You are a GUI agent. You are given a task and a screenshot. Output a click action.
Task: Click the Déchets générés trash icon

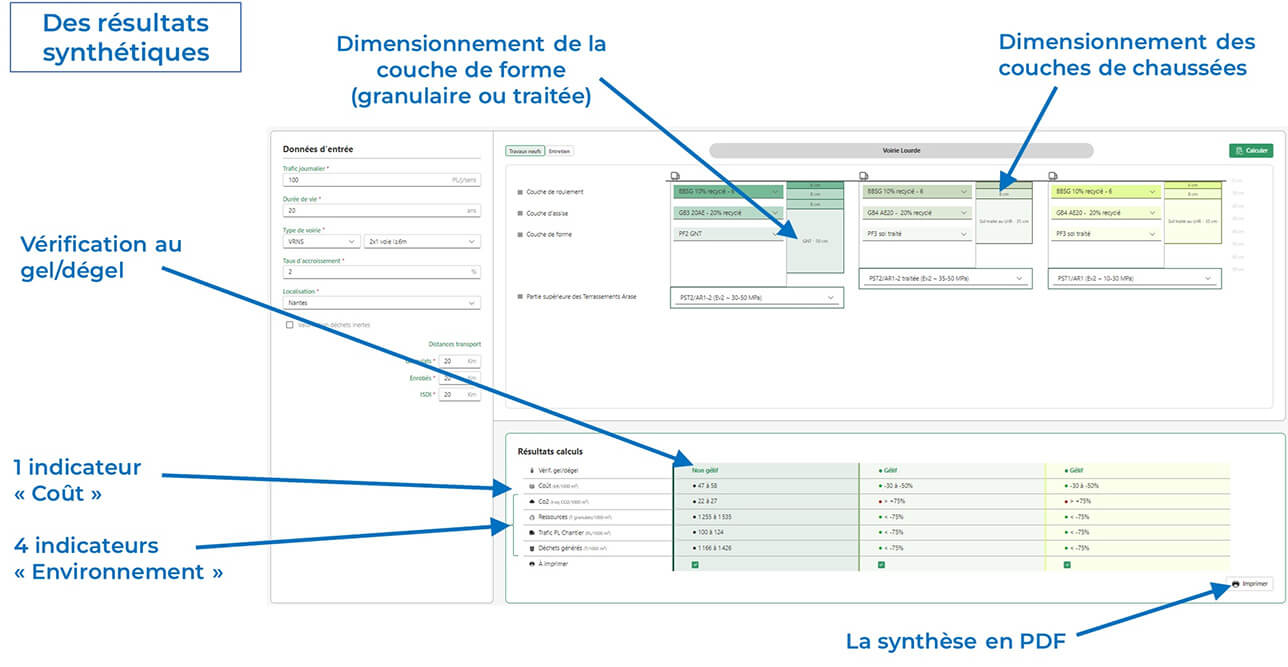(531, 548)
